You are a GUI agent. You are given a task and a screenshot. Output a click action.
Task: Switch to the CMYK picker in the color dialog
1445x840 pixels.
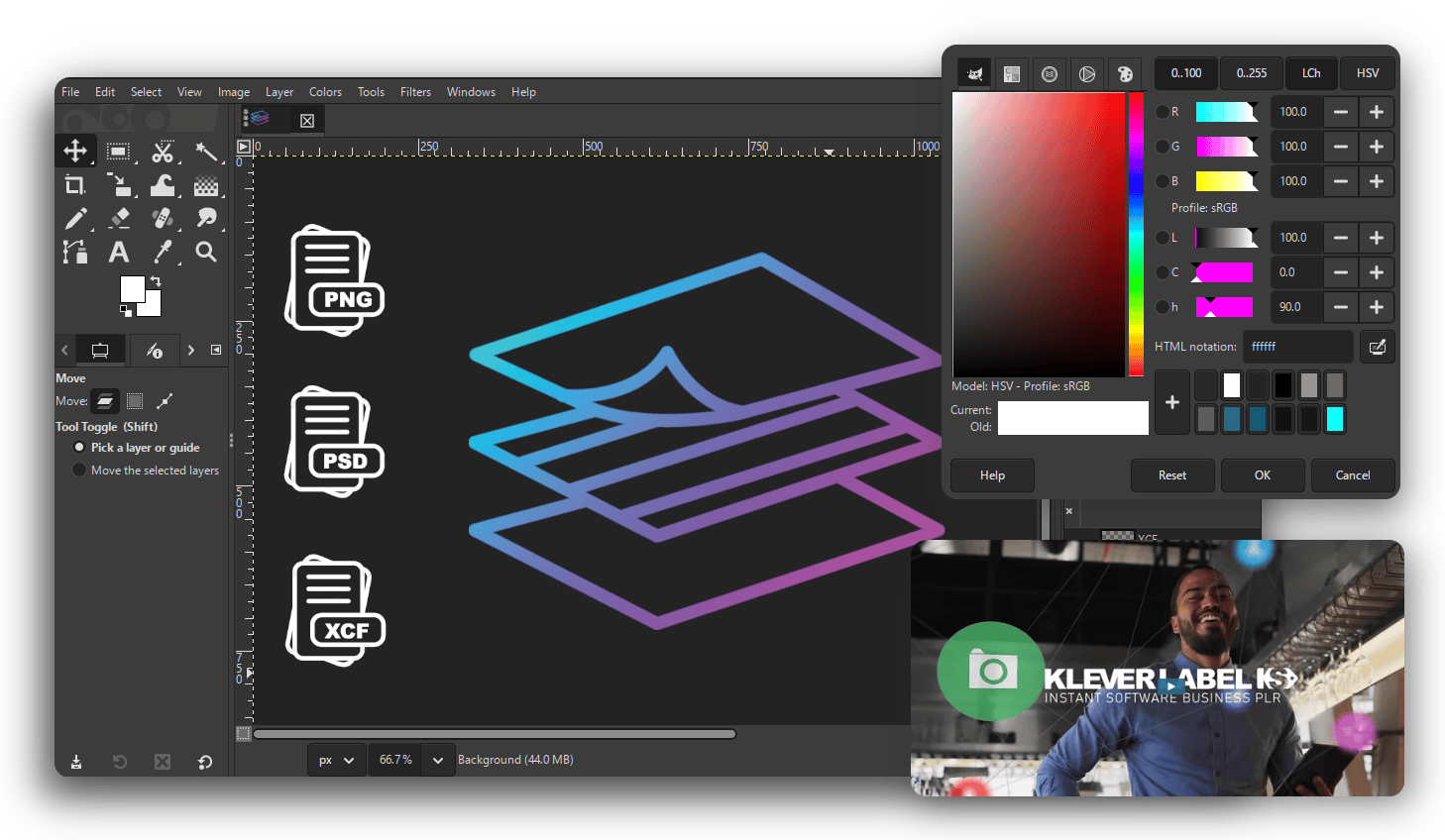tap(1012, 73)
